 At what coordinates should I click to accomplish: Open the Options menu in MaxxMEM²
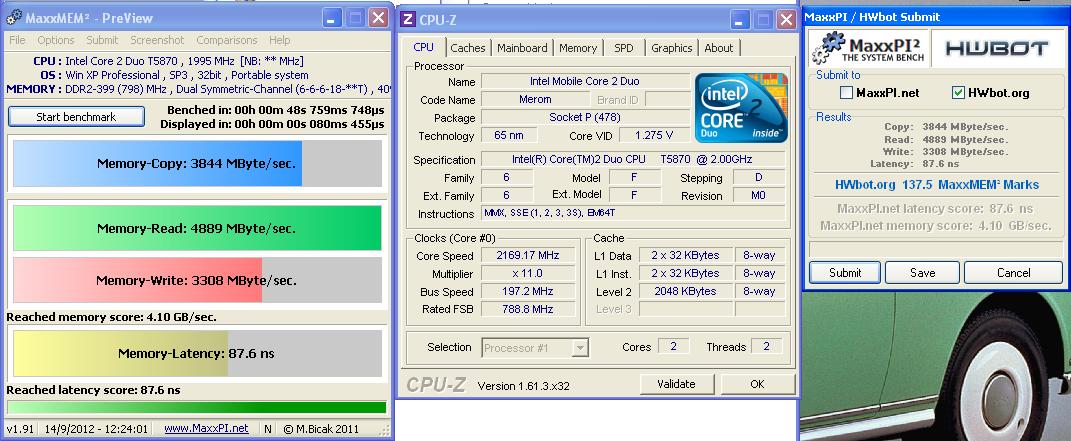point(56,40)
